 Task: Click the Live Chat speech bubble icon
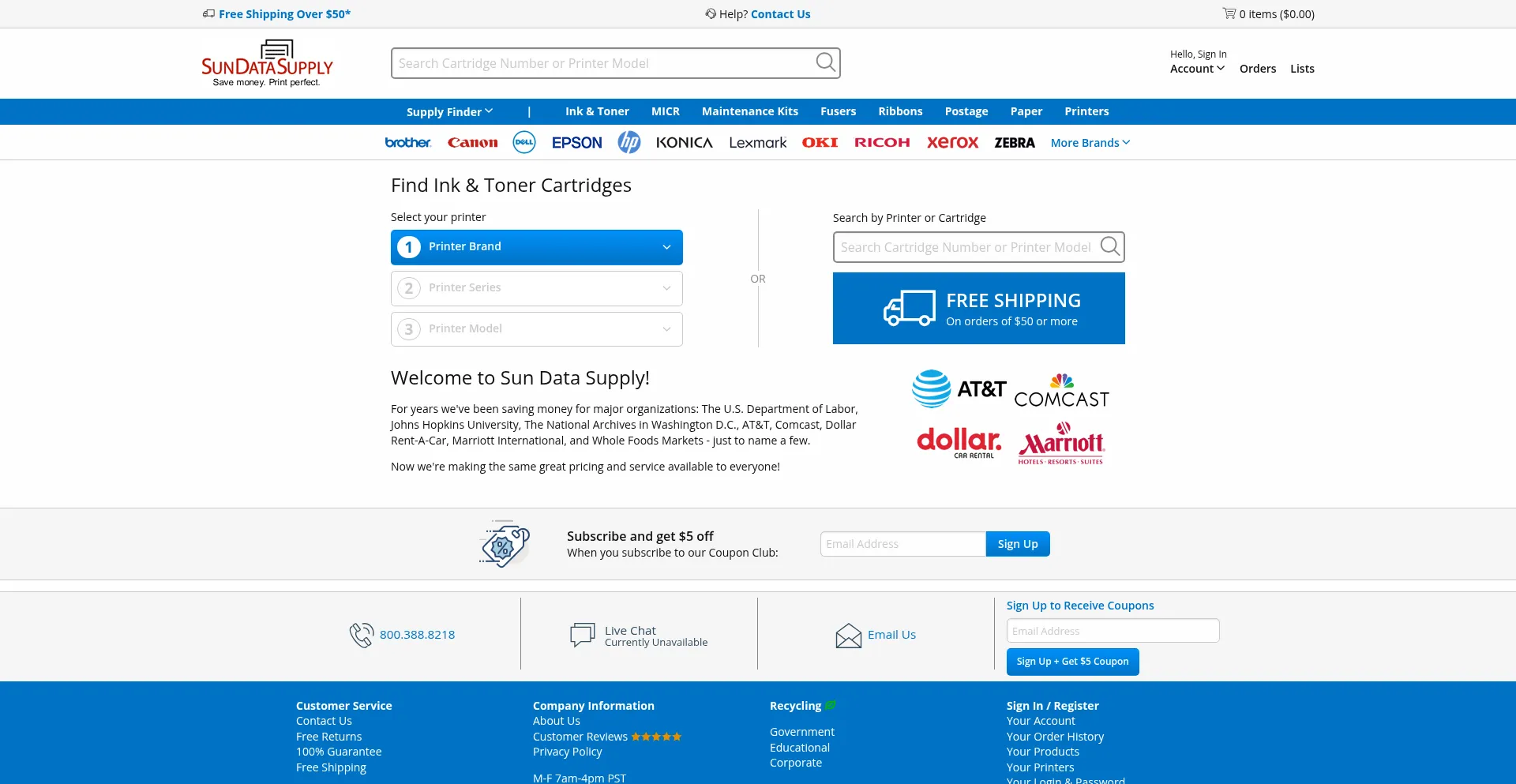582,635
